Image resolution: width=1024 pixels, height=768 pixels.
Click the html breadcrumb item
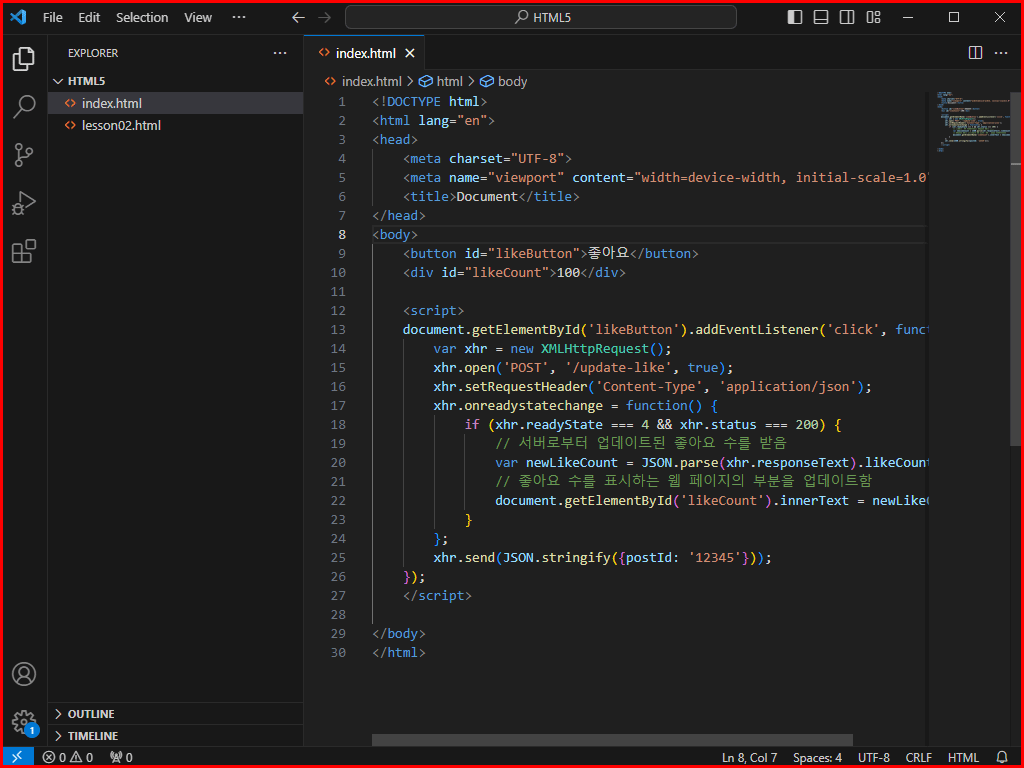tap(441, 82)
